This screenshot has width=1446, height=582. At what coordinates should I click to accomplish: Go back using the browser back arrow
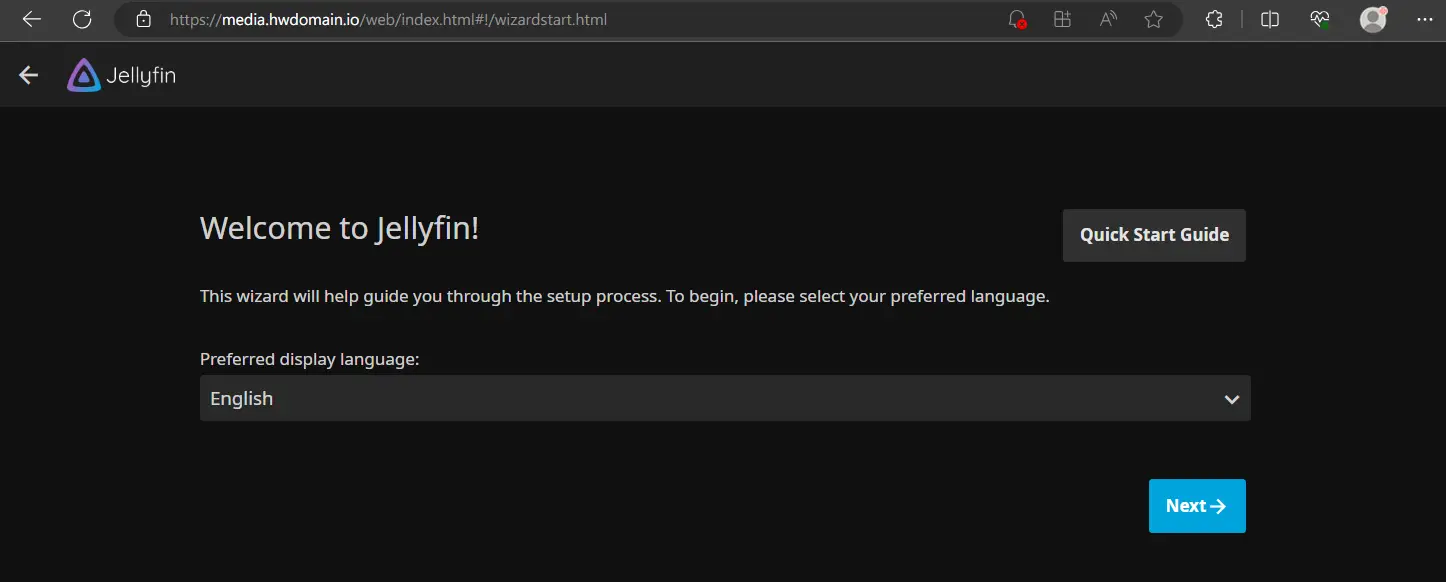pos(32,19)
